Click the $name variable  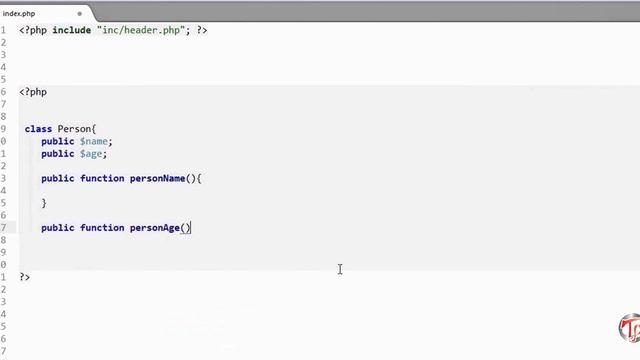click(x=94, y=141)
